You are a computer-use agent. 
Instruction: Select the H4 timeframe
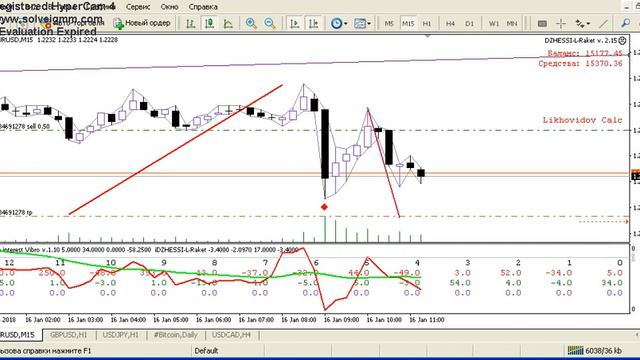coord(450,24)
